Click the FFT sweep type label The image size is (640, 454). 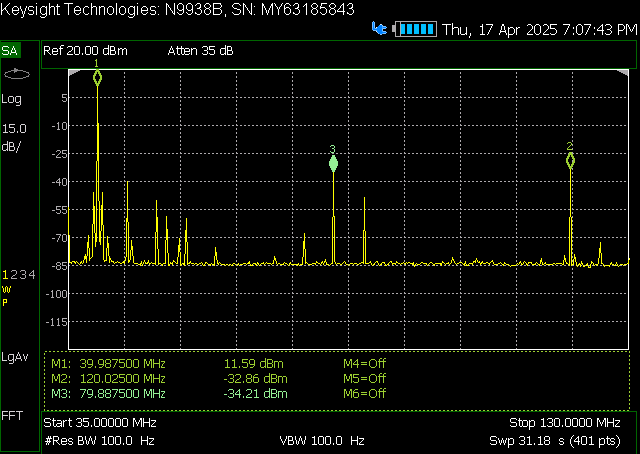(12, 416)
